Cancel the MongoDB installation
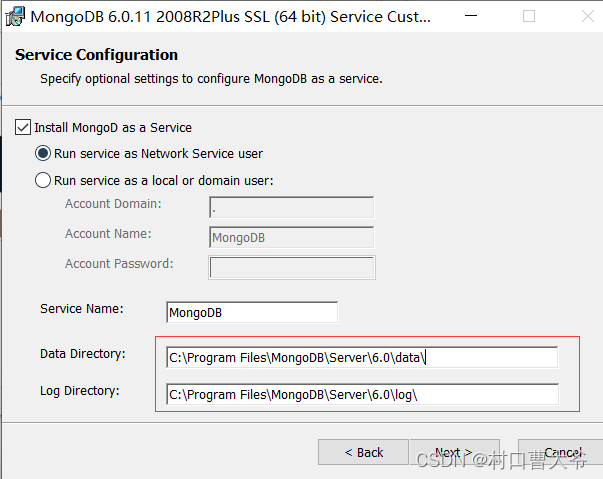The height and width of the screenshot is (479, 603). click(x=561, y=452)
